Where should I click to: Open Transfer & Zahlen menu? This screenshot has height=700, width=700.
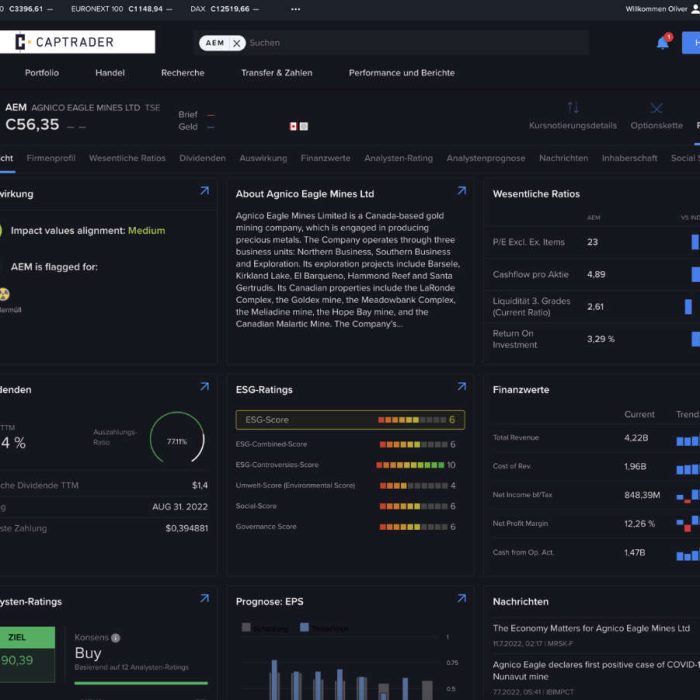277,73
